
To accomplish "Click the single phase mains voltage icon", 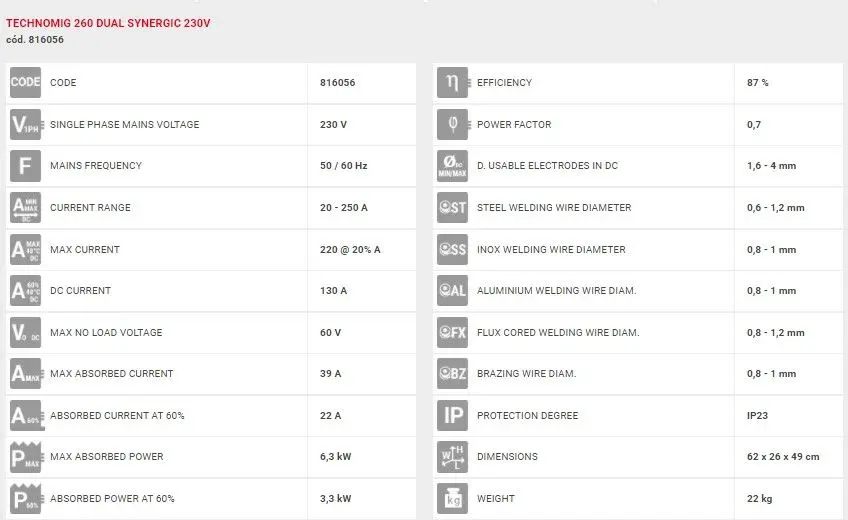I will [x=25, y=125].
